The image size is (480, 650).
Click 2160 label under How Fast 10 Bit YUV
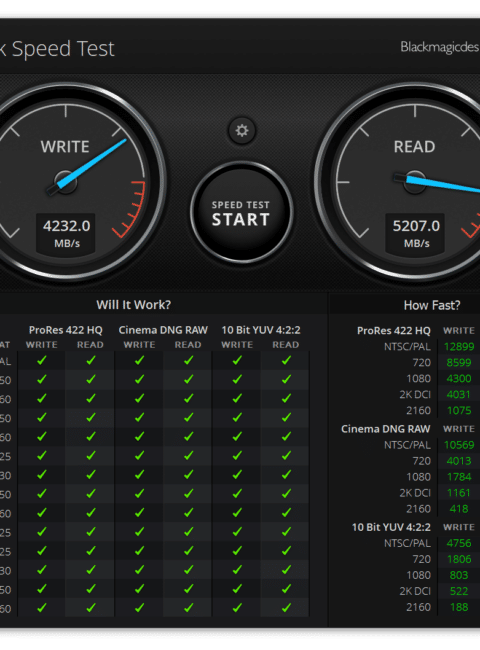(418, 607)
